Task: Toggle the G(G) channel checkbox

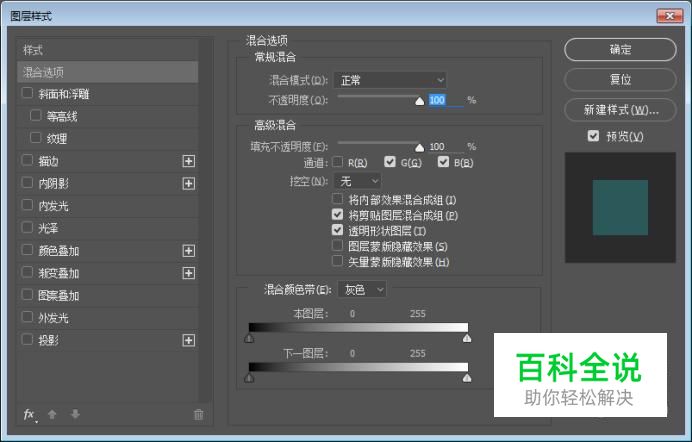Action: [x=390, y=162]
